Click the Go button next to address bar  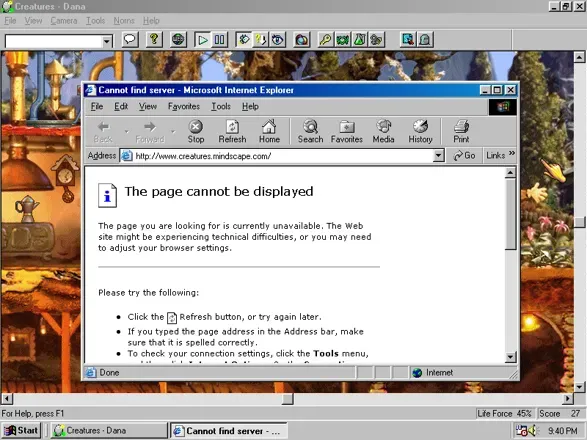(x=464, y=155)
